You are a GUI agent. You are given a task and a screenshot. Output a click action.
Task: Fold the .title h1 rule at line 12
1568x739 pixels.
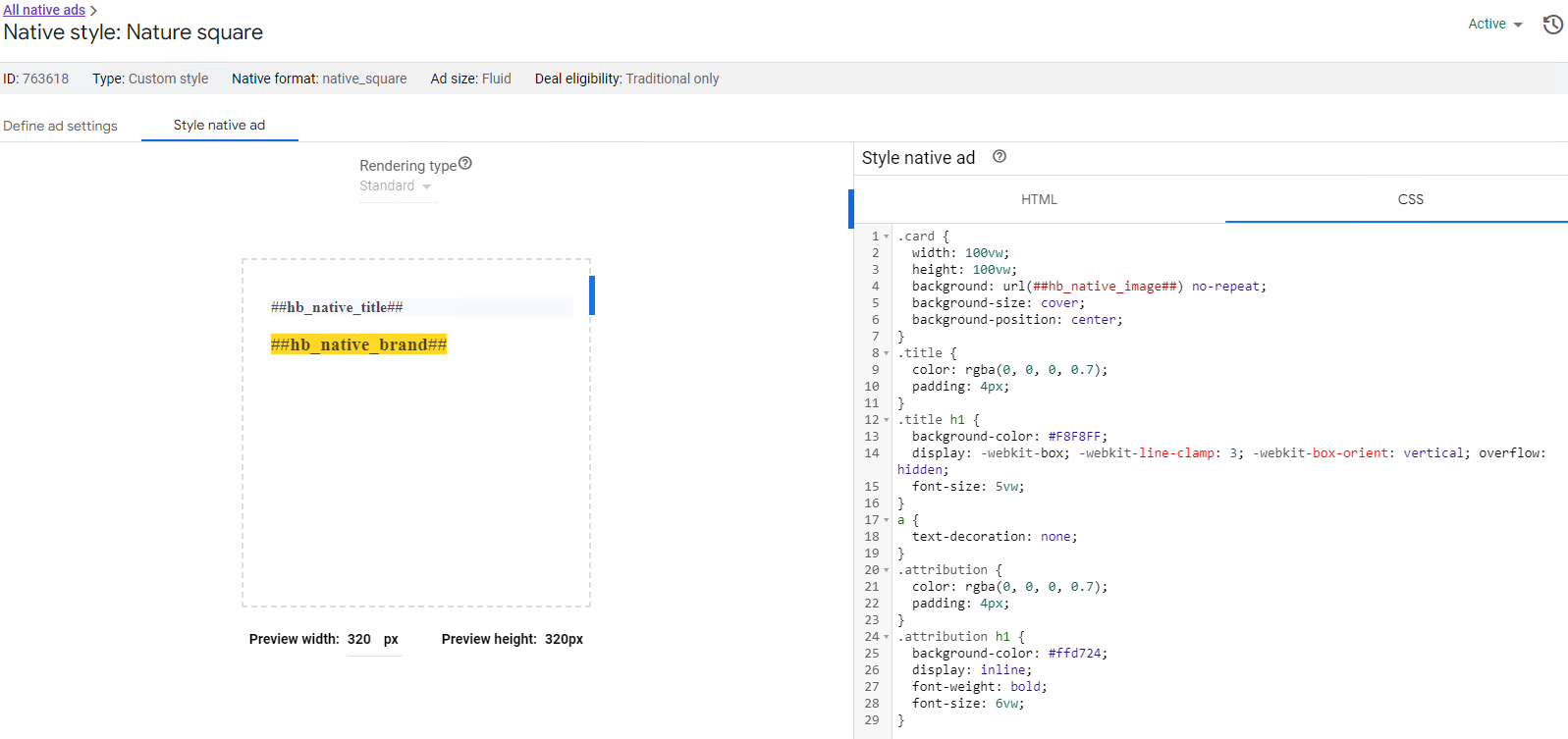click(x=887, y=420)
